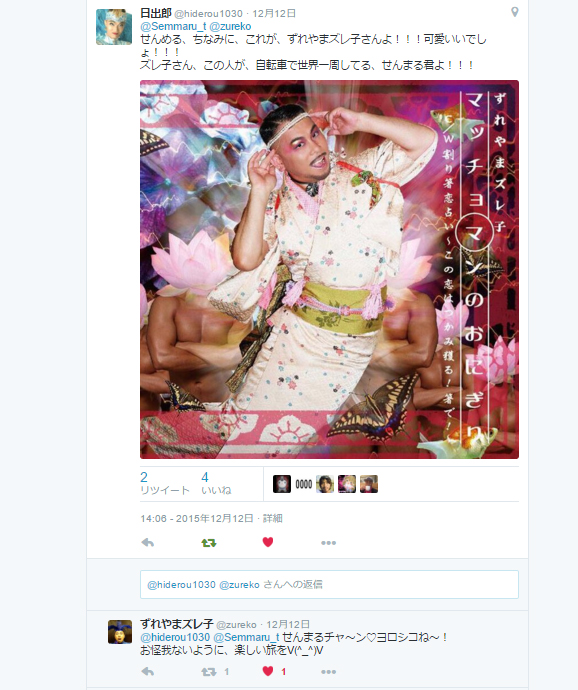This screenshot has height=690, width=578.
Task: Open the last liker avatar in the row
Action: pyautogui.click(x=369, y=484)
